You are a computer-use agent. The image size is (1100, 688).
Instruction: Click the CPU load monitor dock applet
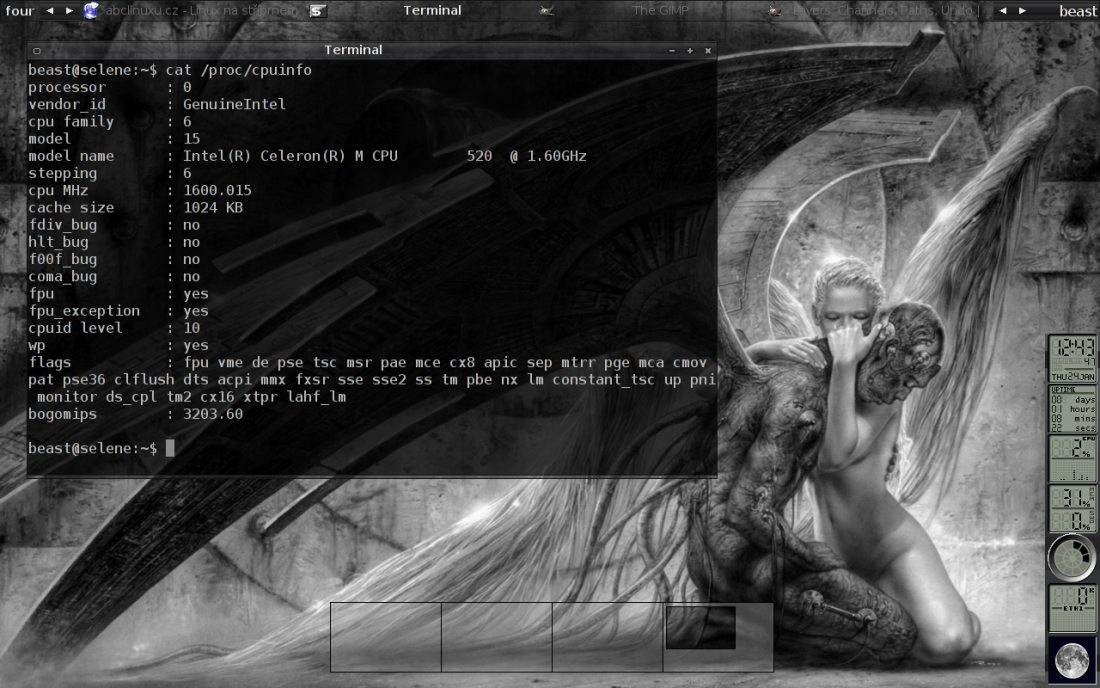coord(1072,459)
